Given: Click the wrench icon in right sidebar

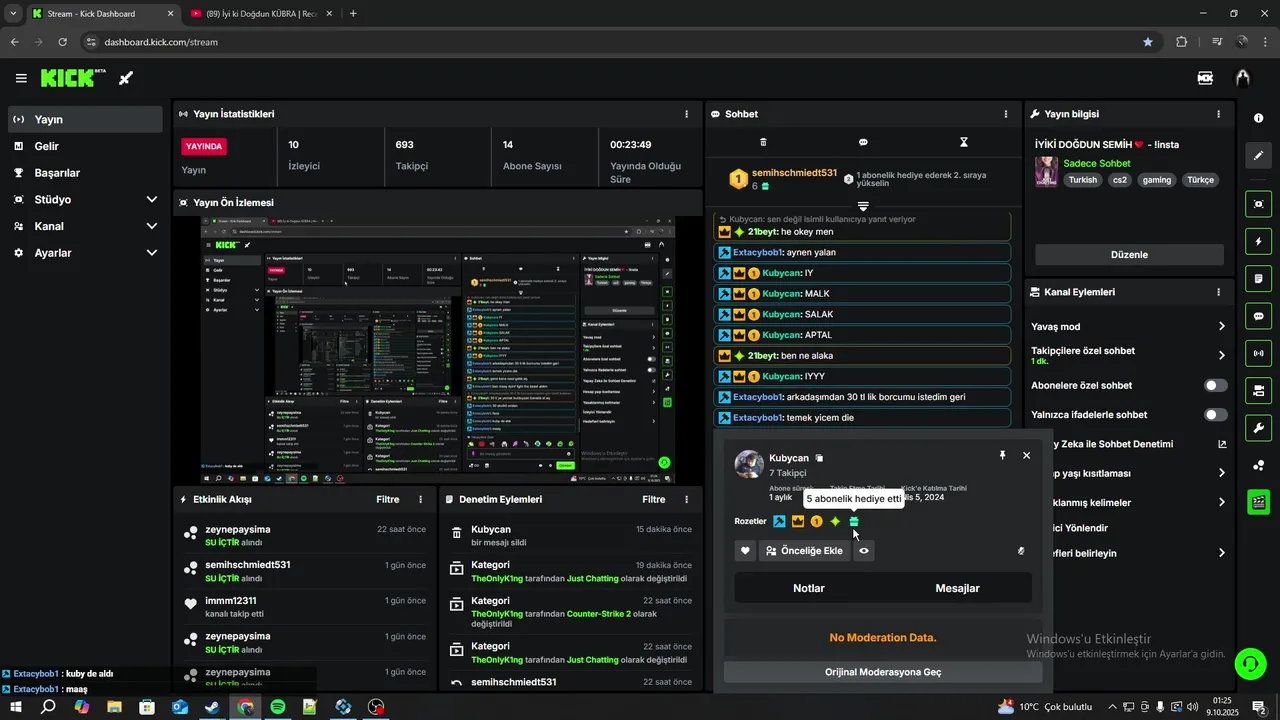Looking at the screenshot, I should pyautogui.click(x=1258, y=428).
